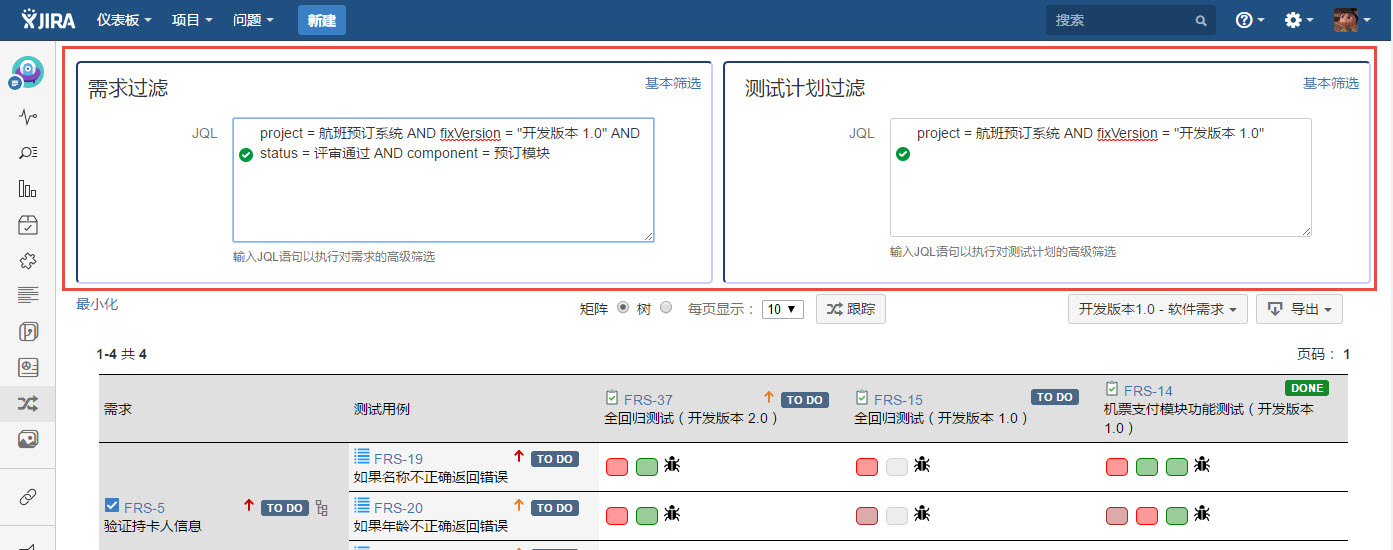The width and height of the screenshot is (1393, 550).
Task: Open the project avatar in the sidebar
Action: (27, 73)
